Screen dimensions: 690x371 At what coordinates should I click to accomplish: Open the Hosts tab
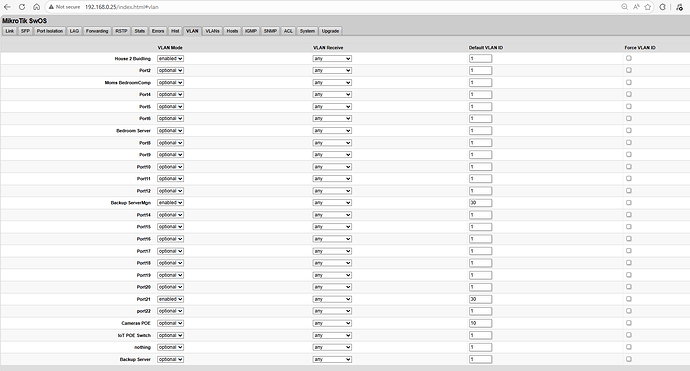pyautogui.click(x=232, y=31)
